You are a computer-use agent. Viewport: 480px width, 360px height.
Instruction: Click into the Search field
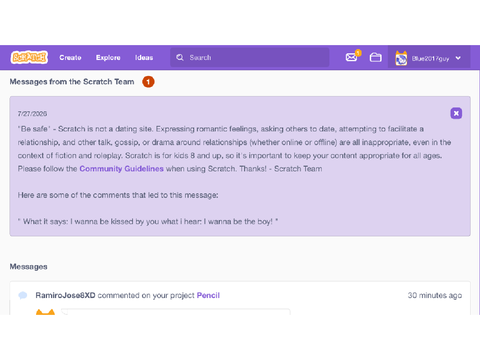tap(250, 57)
